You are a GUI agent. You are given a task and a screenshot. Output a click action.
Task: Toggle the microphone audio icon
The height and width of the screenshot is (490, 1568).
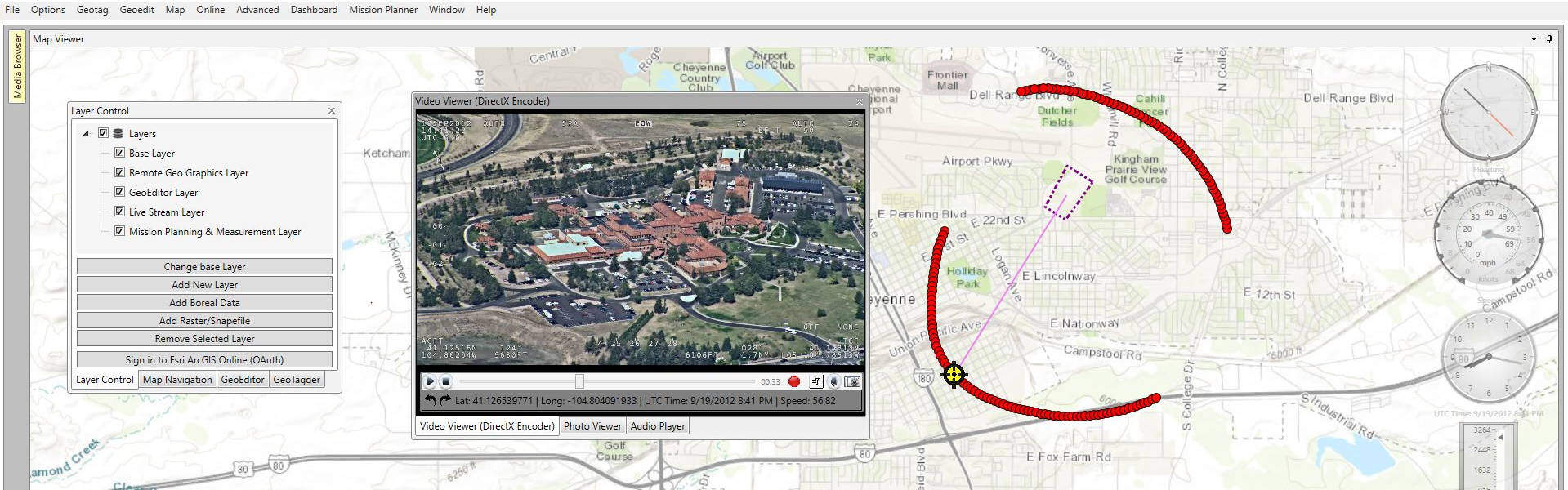click(x=833, y=381)
